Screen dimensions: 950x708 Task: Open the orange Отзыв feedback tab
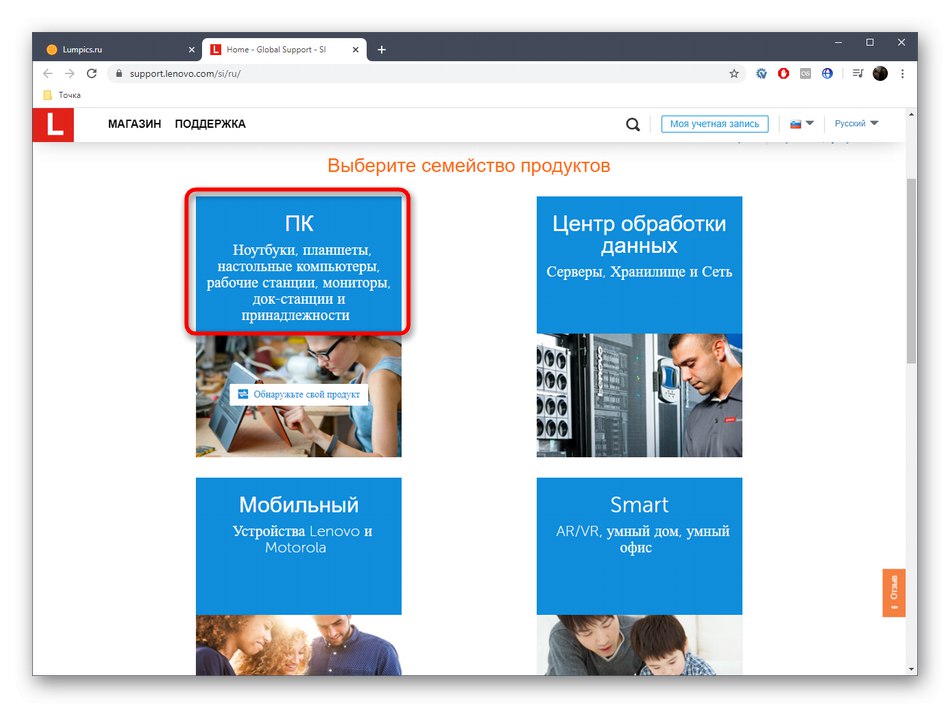pyautogui.click(x=894, y=592)
